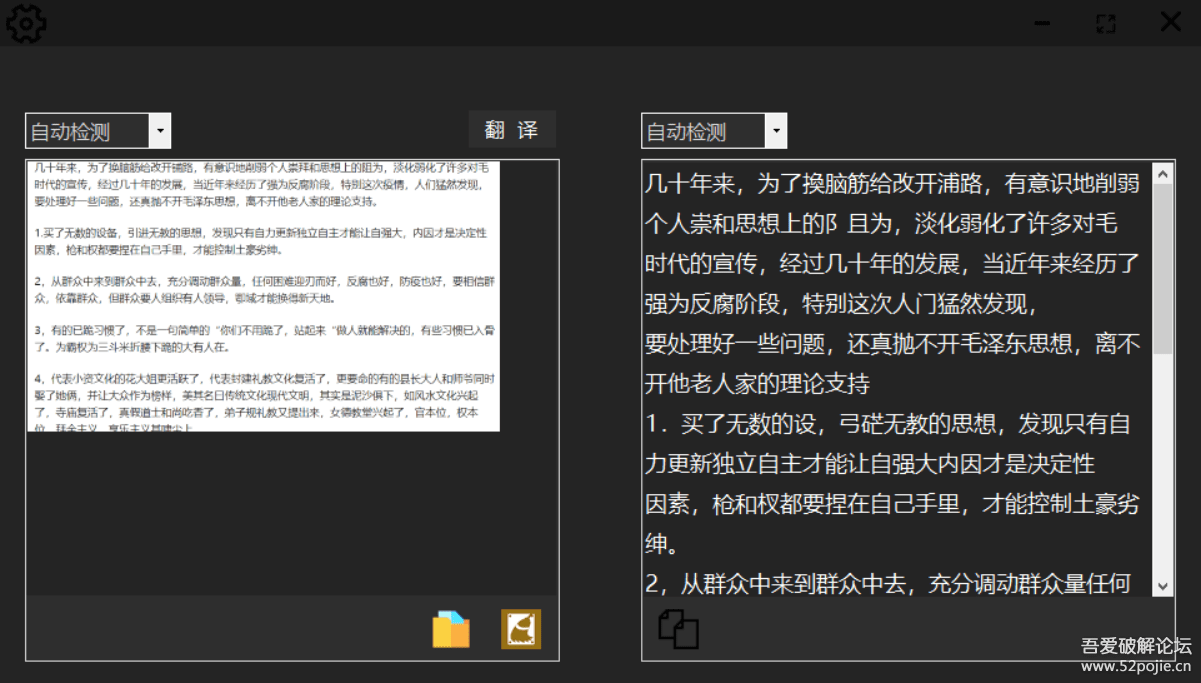
Task: Click the scanned document thumbnail
Action: point(264,296)
